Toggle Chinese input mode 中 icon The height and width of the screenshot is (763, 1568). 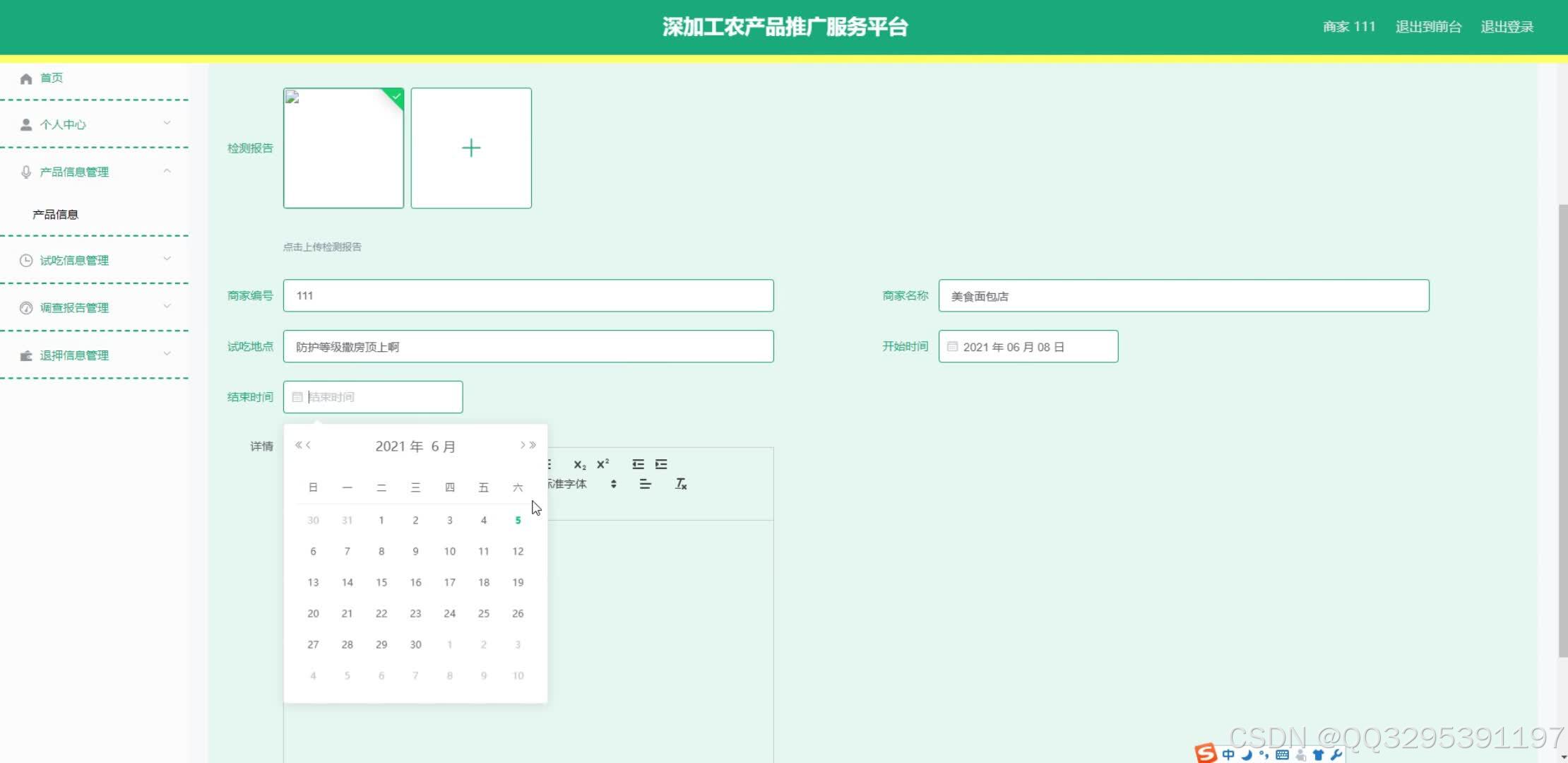click(1228, 755)
